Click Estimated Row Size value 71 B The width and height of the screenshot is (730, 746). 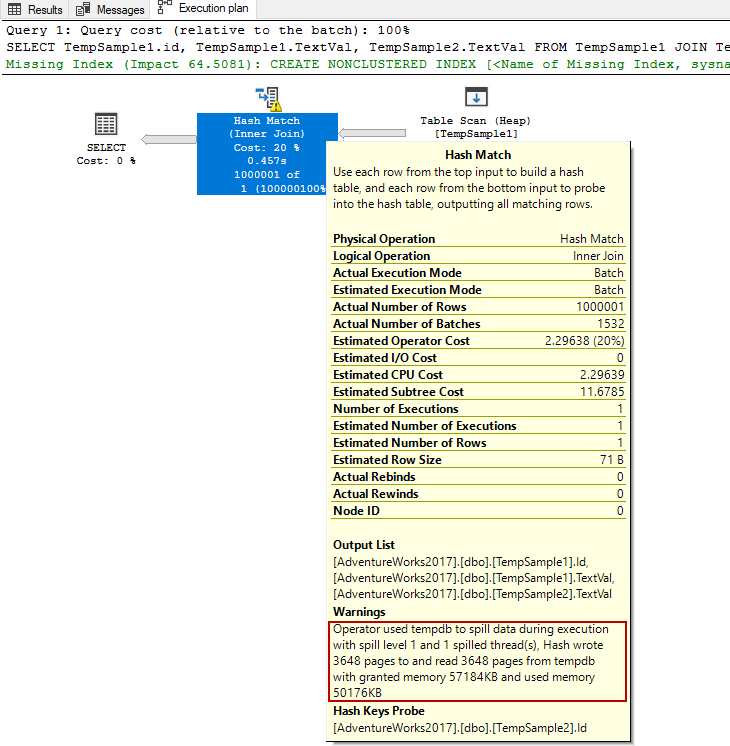point(612,460)
